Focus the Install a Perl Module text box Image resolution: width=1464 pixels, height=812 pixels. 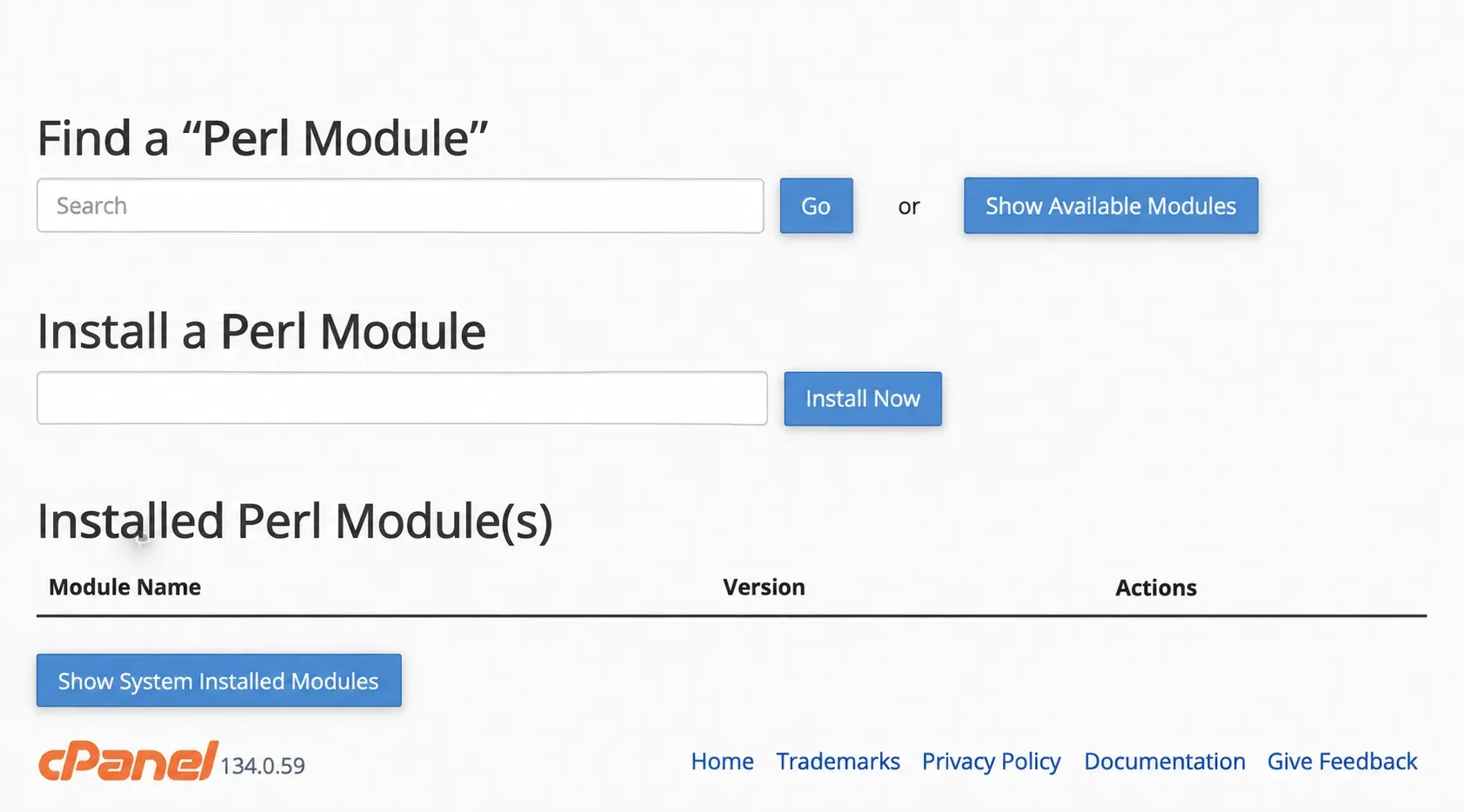click(x=402, y=398)
